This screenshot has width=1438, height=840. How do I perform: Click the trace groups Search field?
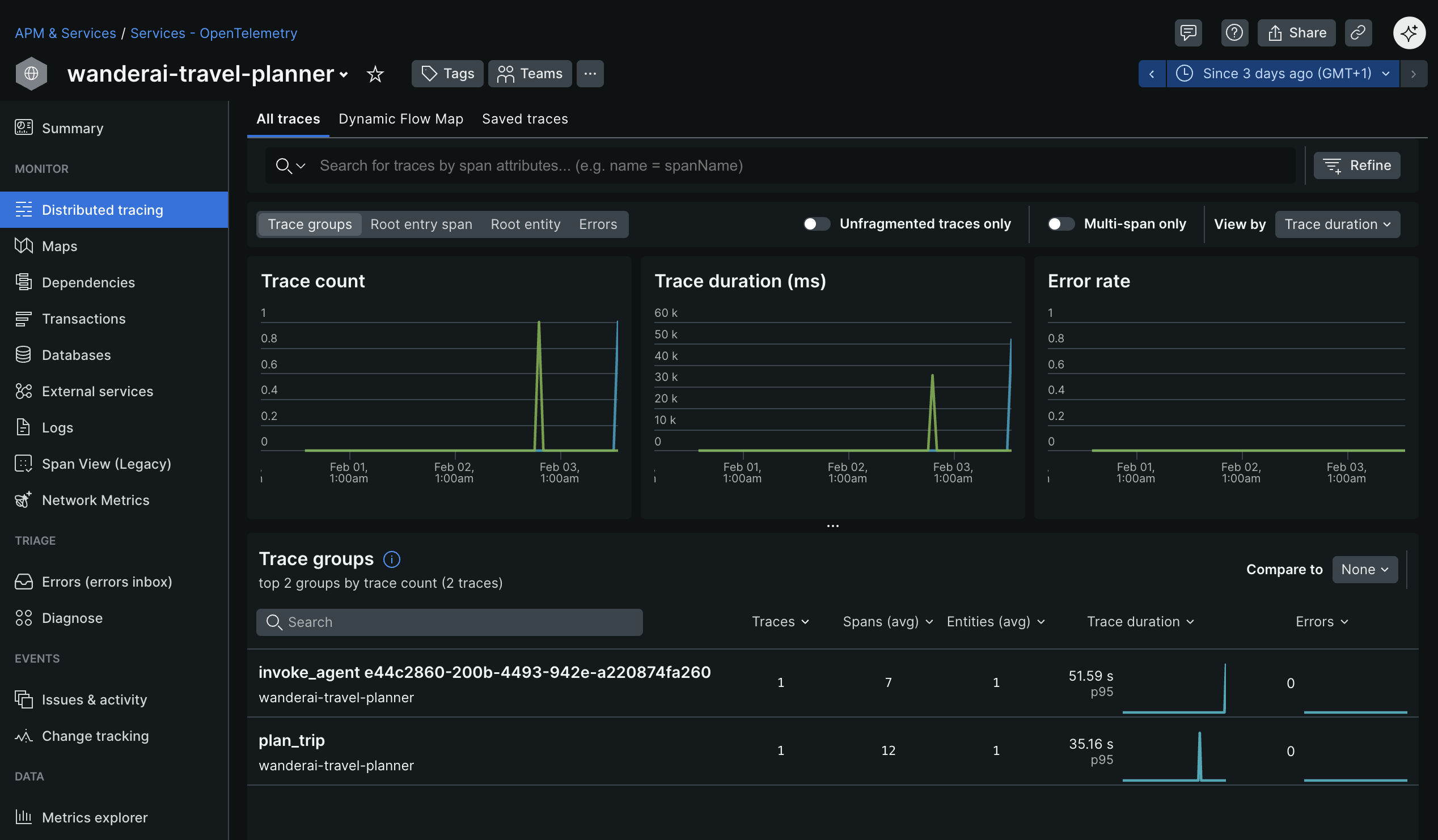(449, 622)
